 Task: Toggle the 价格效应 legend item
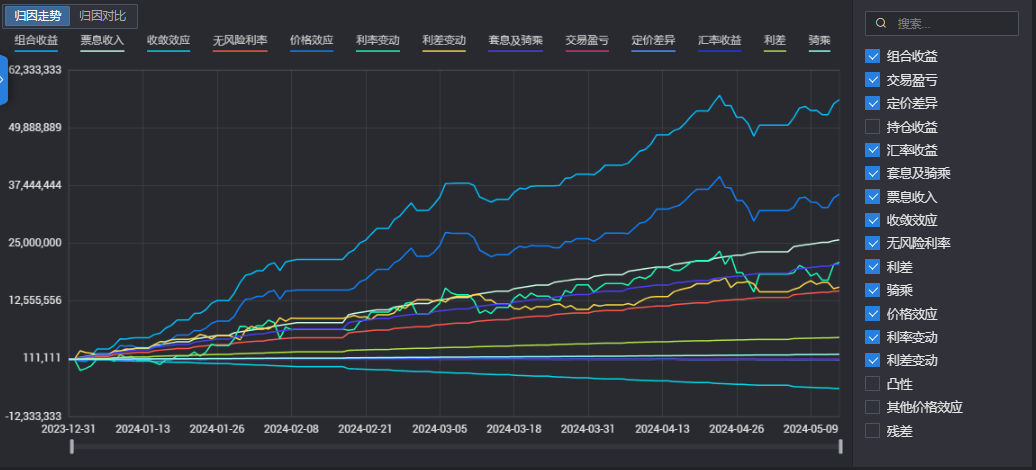311,40
